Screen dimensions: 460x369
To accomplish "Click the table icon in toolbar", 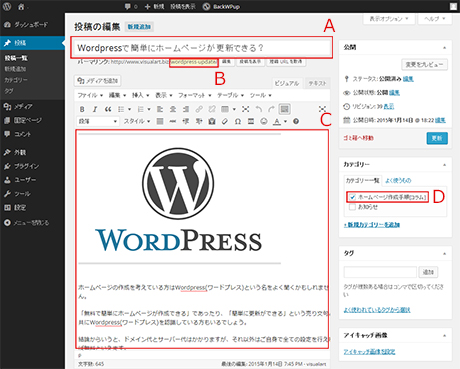I will (225, 109).
